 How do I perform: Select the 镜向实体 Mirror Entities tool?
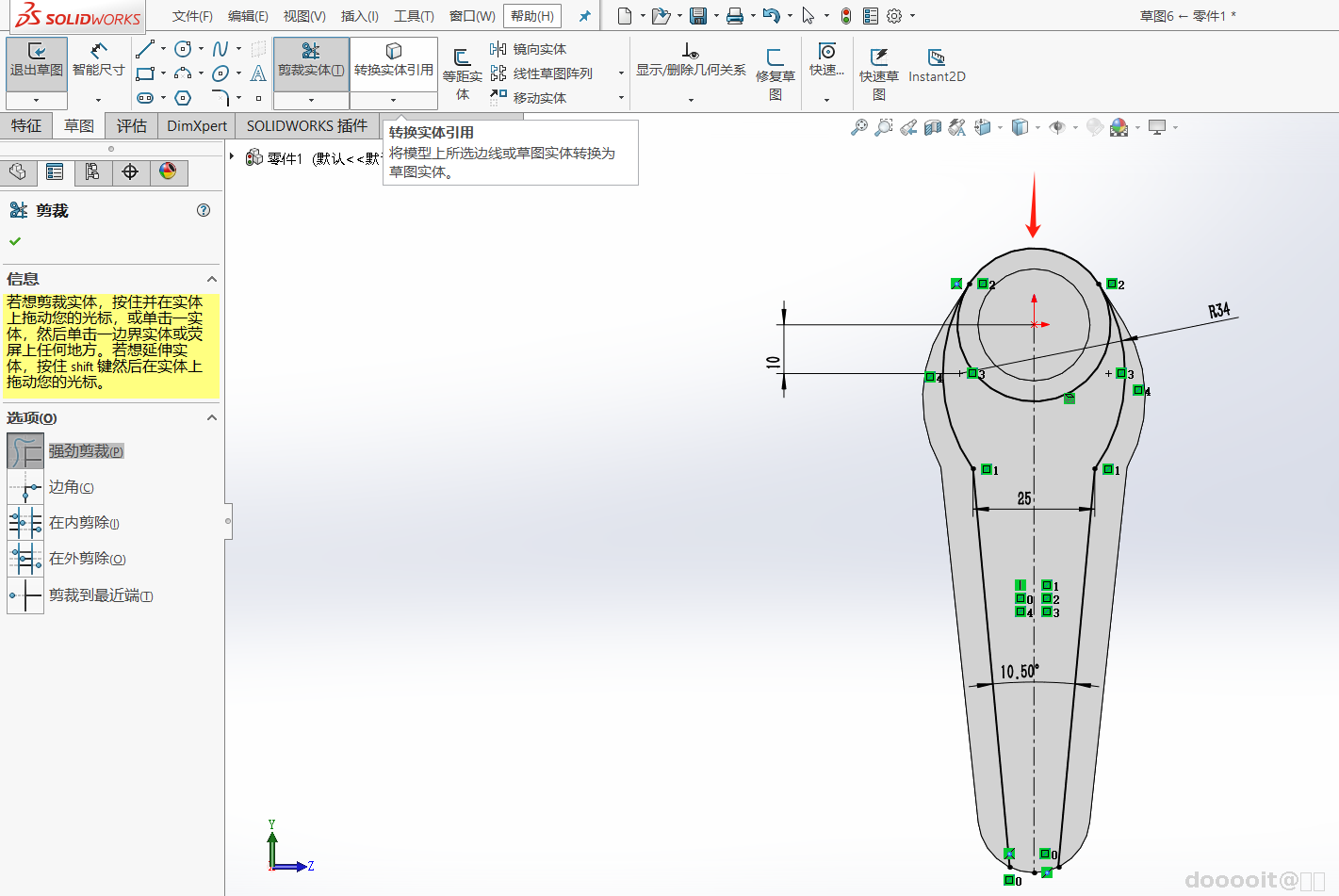coord(529,49)
